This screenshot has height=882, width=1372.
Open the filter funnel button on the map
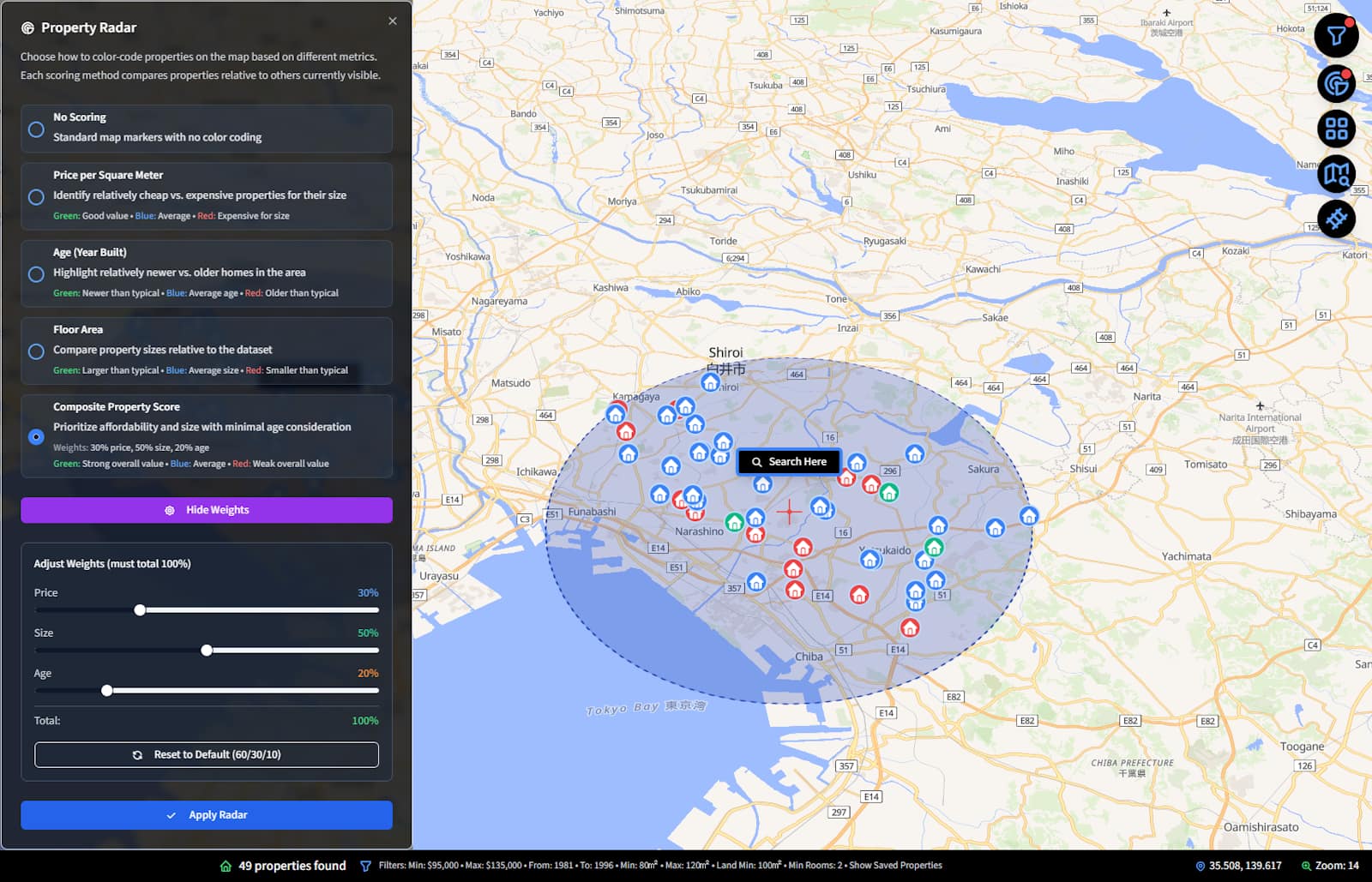(1336, 36)
